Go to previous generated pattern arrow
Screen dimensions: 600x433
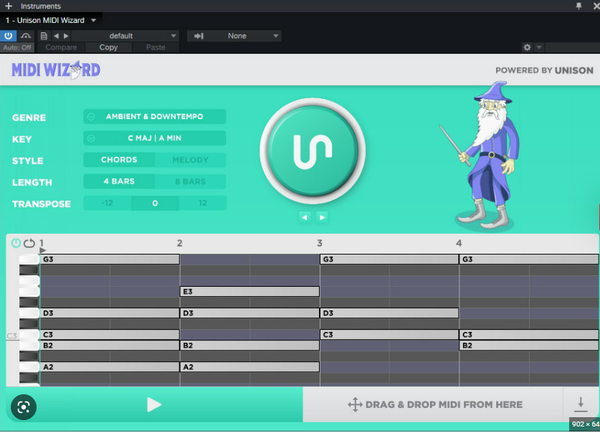[305, 217]
